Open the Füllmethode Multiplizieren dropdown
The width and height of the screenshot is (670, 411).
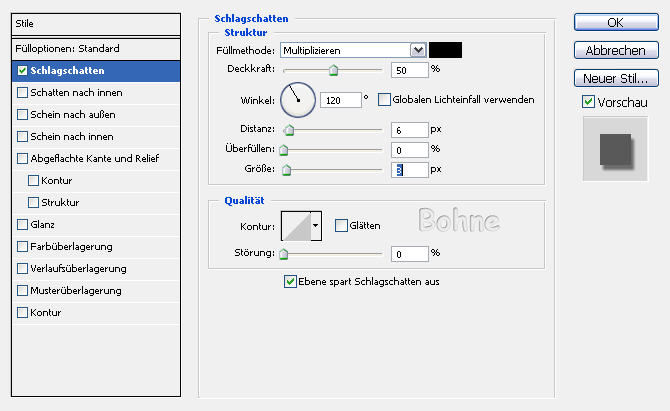tap(417, 49)
